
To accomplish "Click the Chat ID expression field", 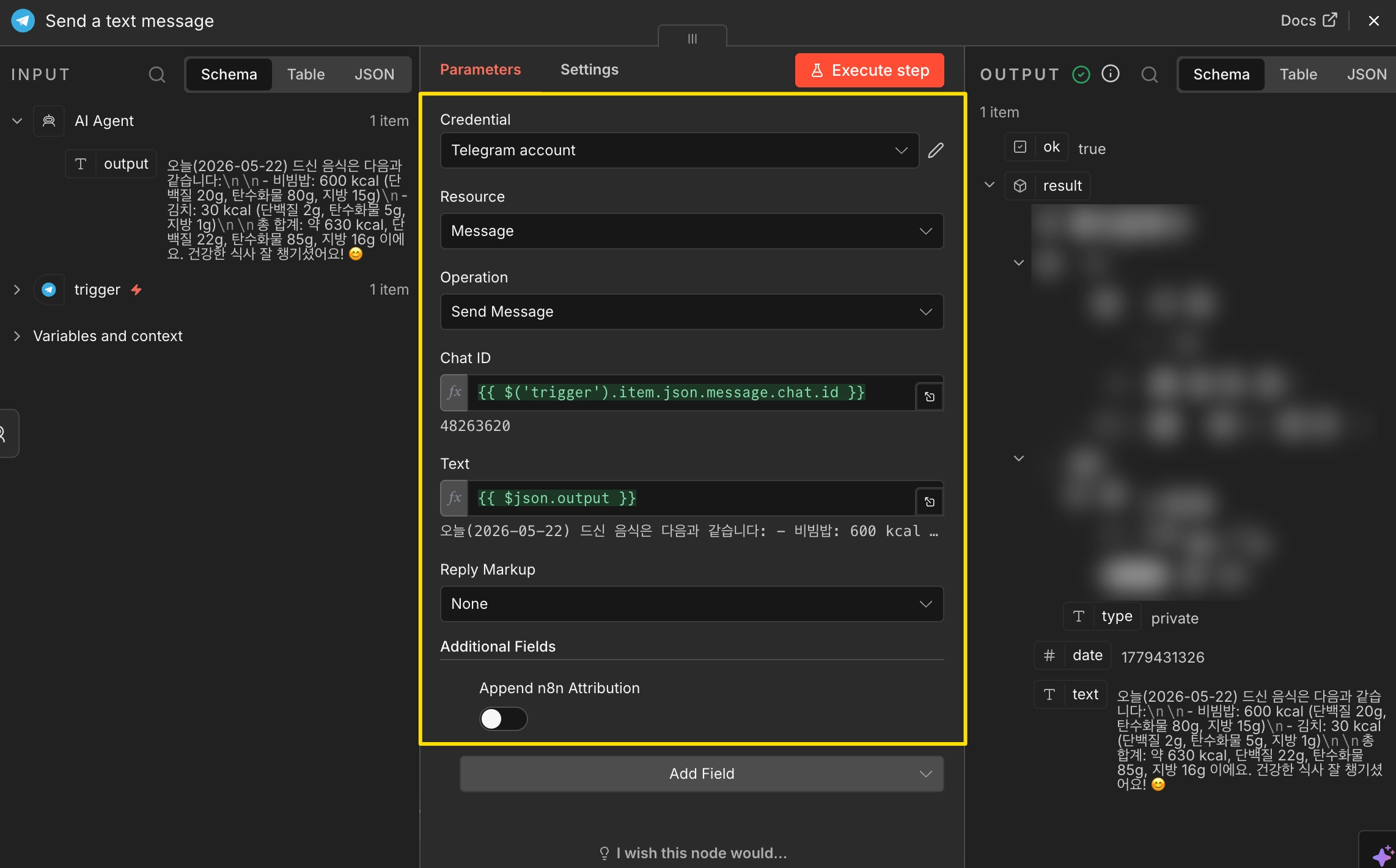I will tap(691, 392).
